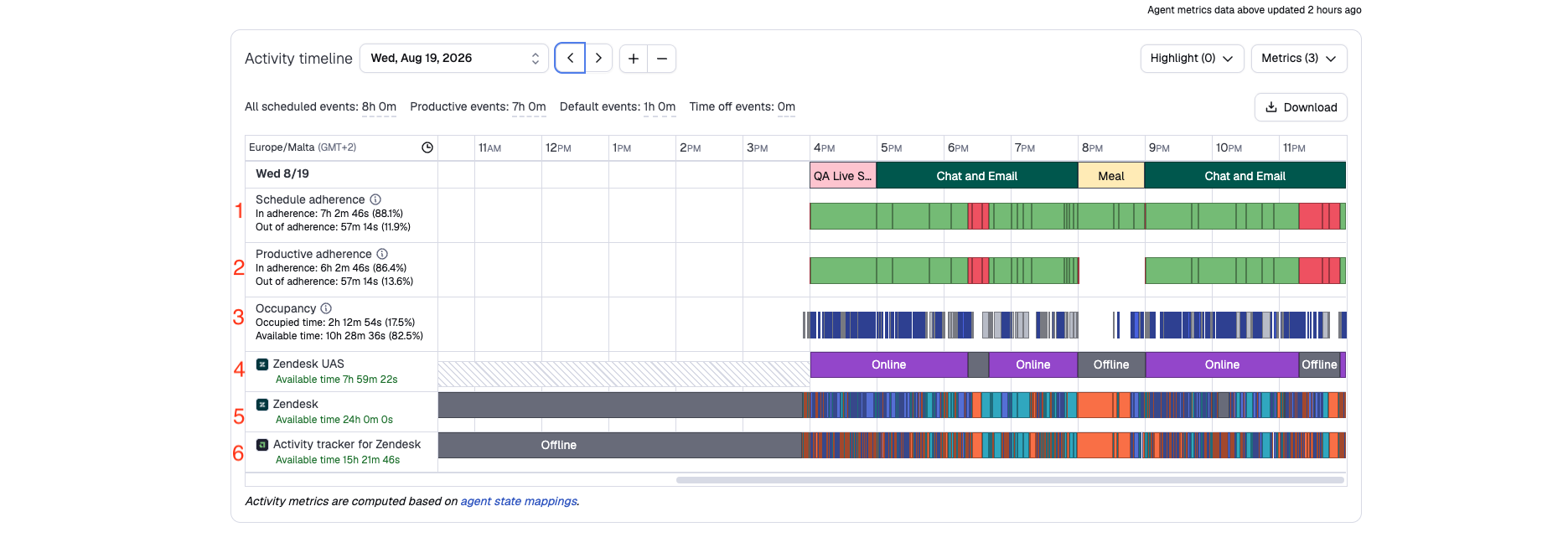The image size is (1568, 558).
Task: Click the first Chat and Email block
Action: pos(977,176)
